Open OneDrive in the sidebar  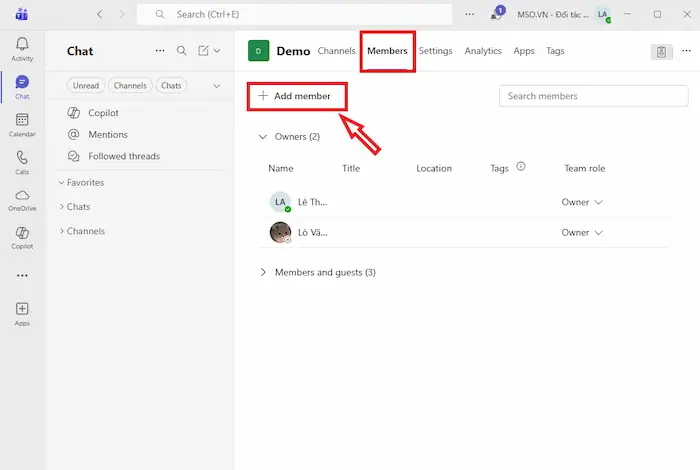tap(22, 199)
